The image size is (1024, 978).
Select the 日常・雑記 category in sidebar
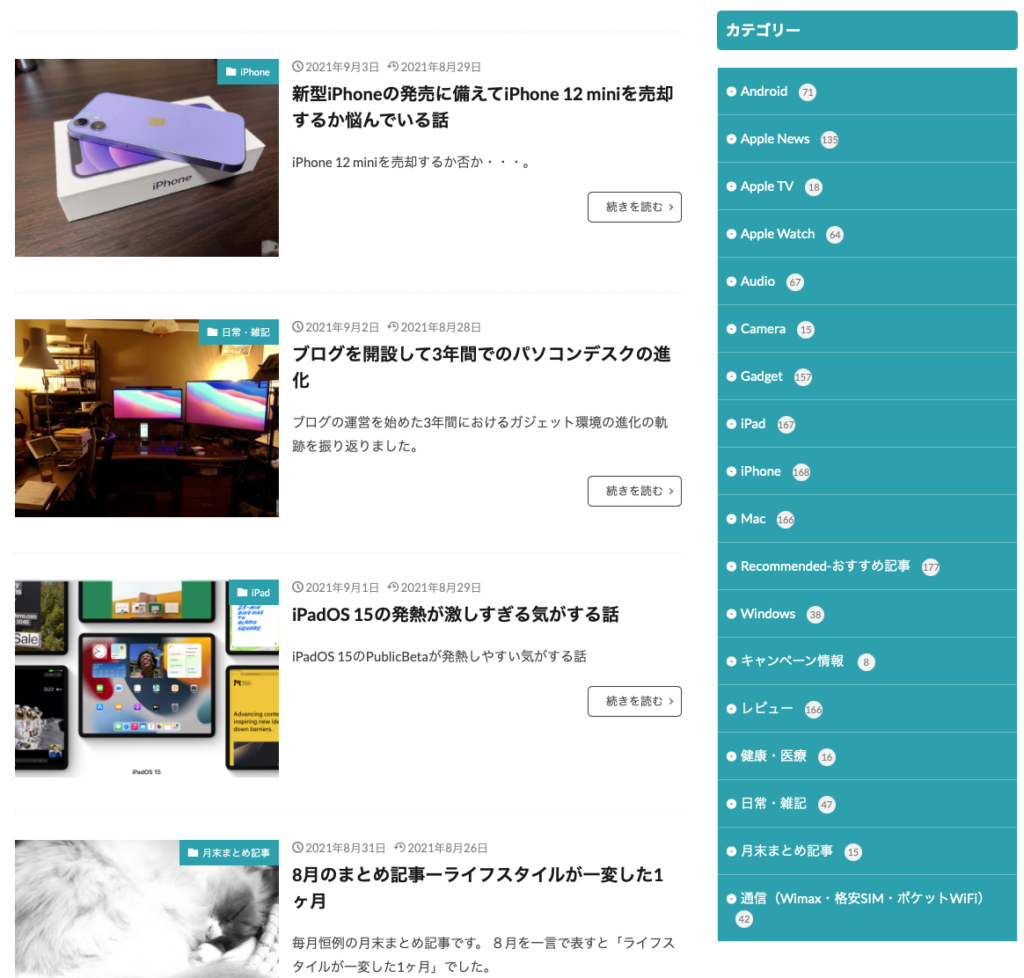click(867, 804)
